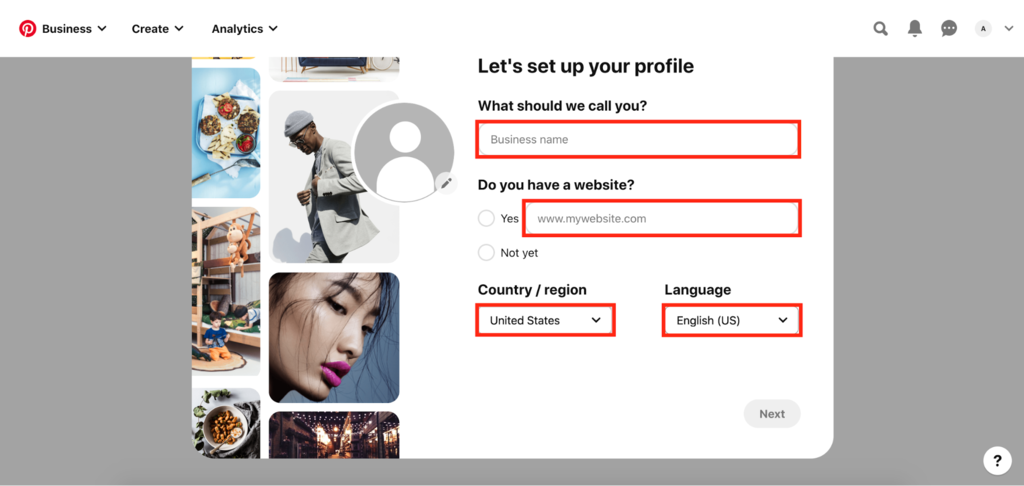
Task: Click the www.mywebsite.com input field
Action: point(662,219)
